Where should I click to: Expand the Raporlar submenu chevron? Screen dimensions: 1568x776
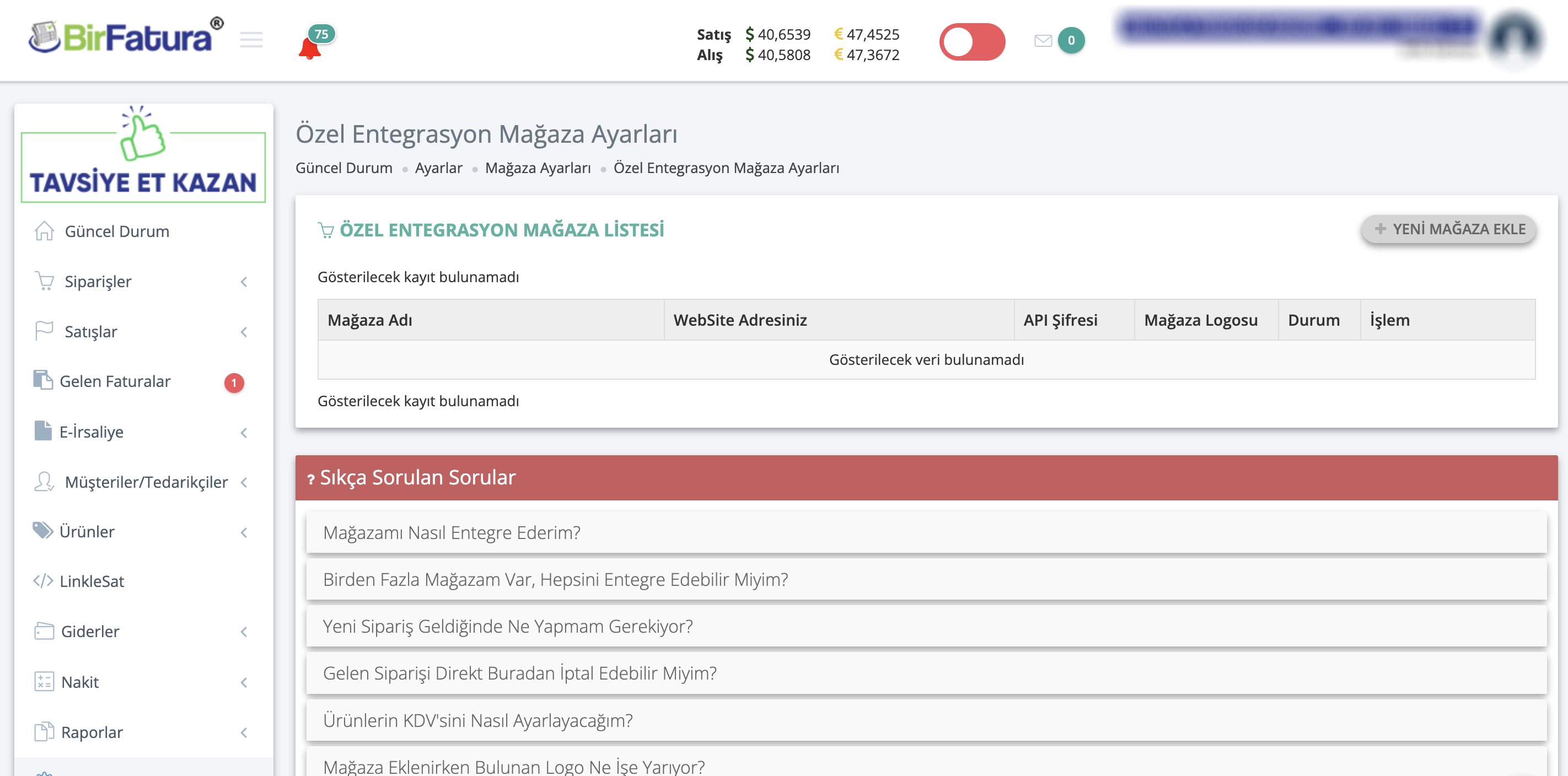pyautogui.click(x=244, y=732)
